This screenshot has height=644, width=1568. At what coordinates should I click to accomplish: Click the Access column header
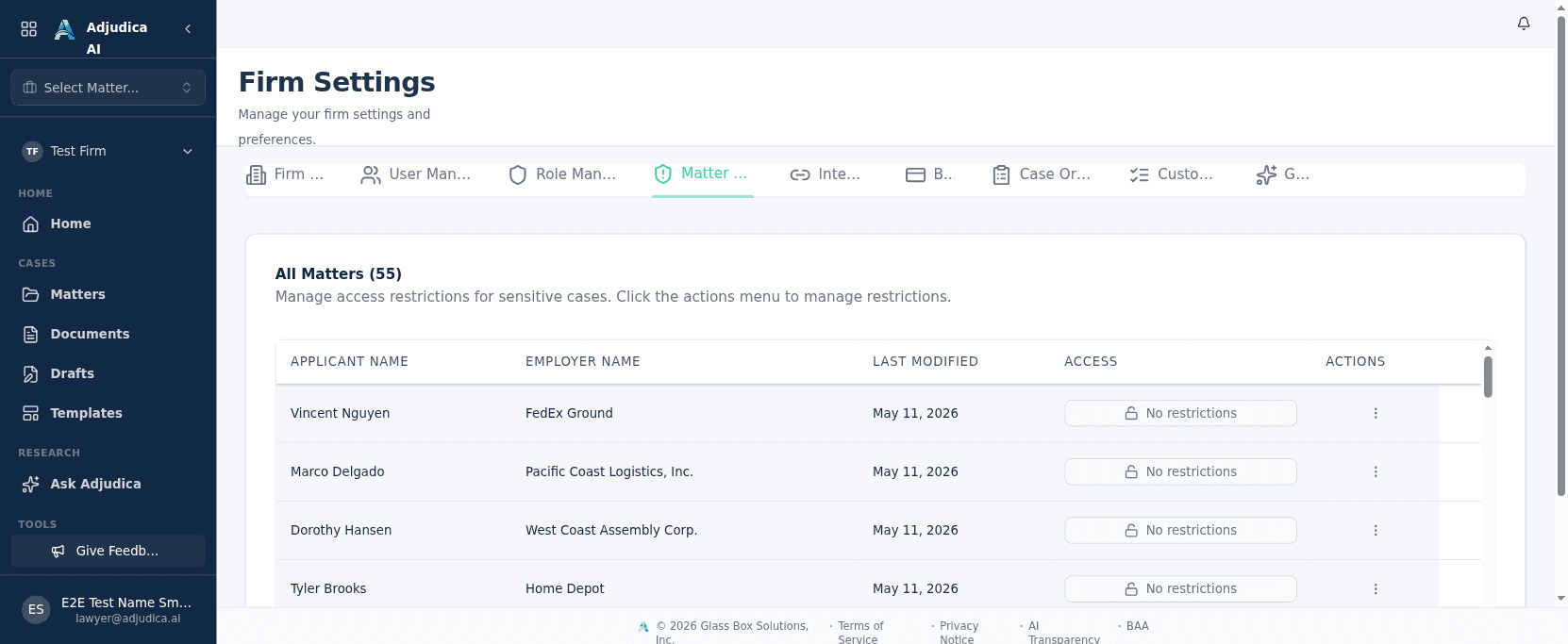pos(1091,361)
